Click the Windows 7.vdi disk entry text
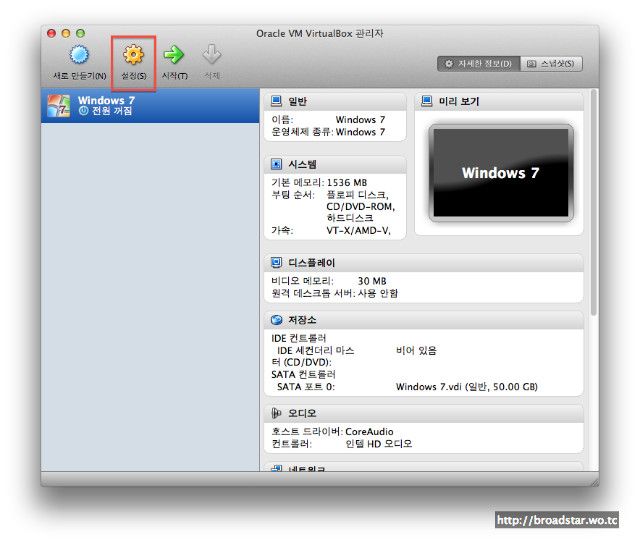Screen dimensions: 640x544 [467, 386]
